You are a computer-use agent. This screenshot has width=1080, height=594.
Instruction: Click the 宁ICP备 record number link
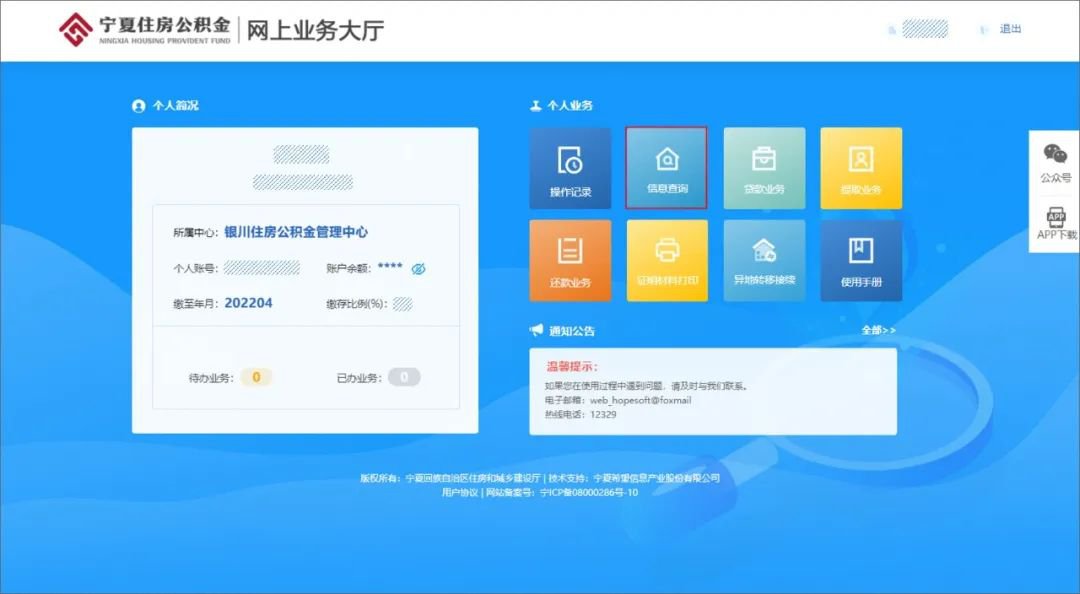coord(588,492)
